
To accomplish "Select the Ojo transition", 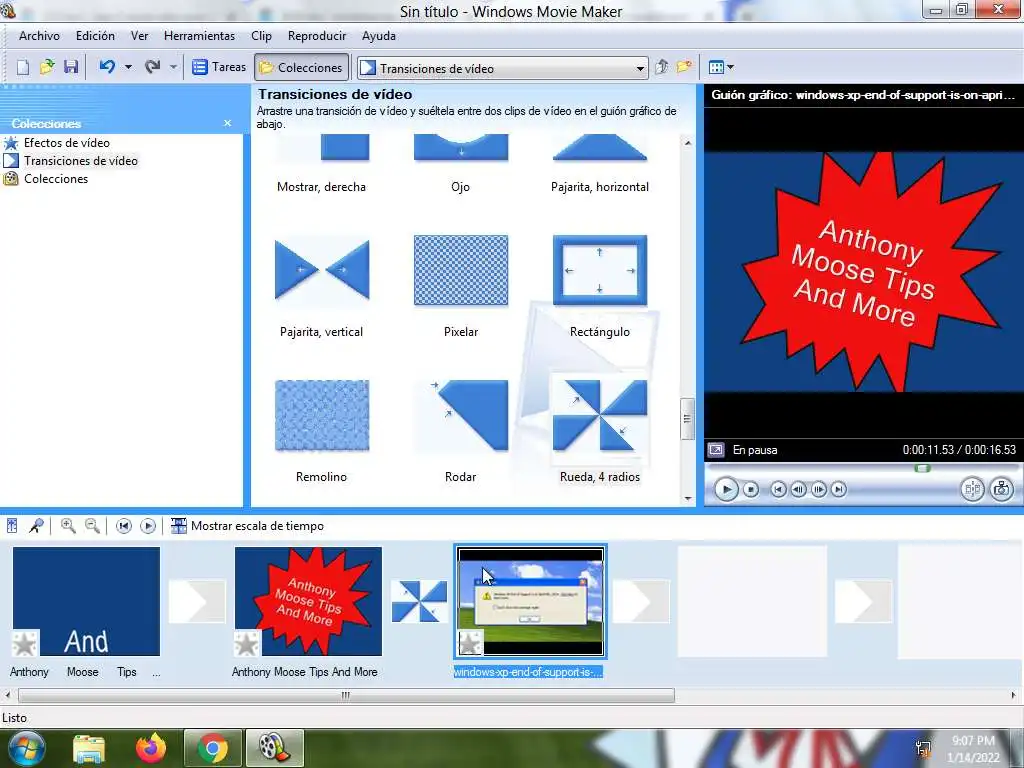I will point(460,163).
